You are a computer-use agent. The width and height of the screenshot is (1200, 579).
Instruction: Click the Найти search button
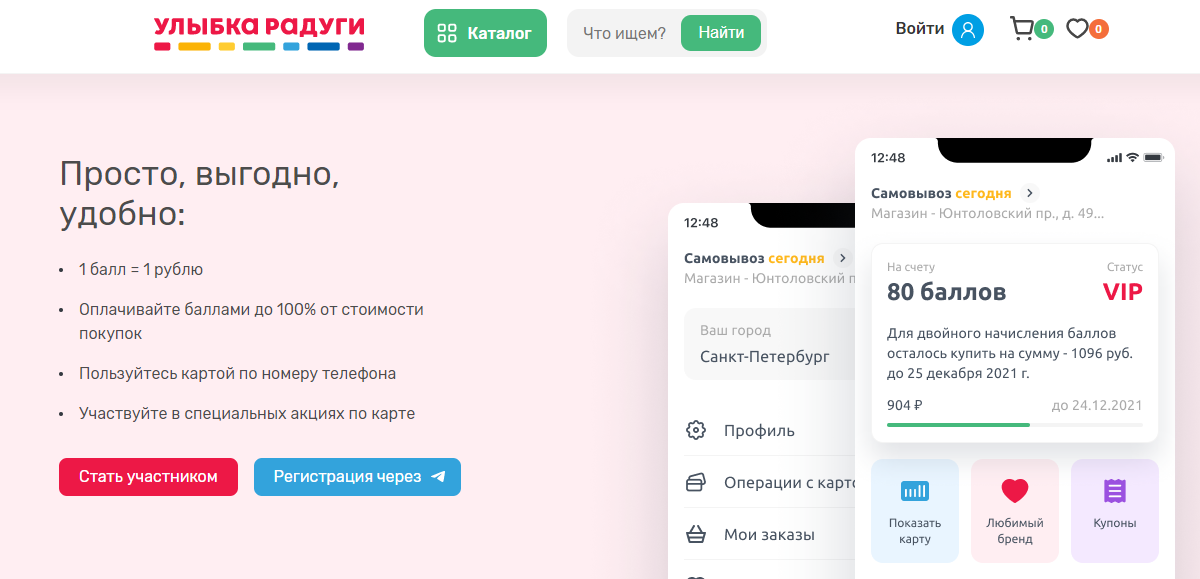pos(720,32)
